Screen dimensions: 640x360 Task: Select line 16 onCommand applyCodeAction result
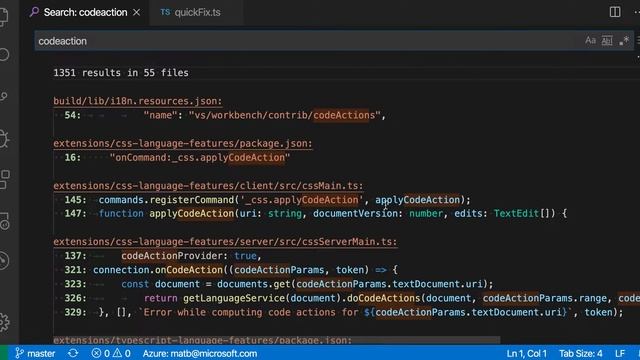[177, 158]
